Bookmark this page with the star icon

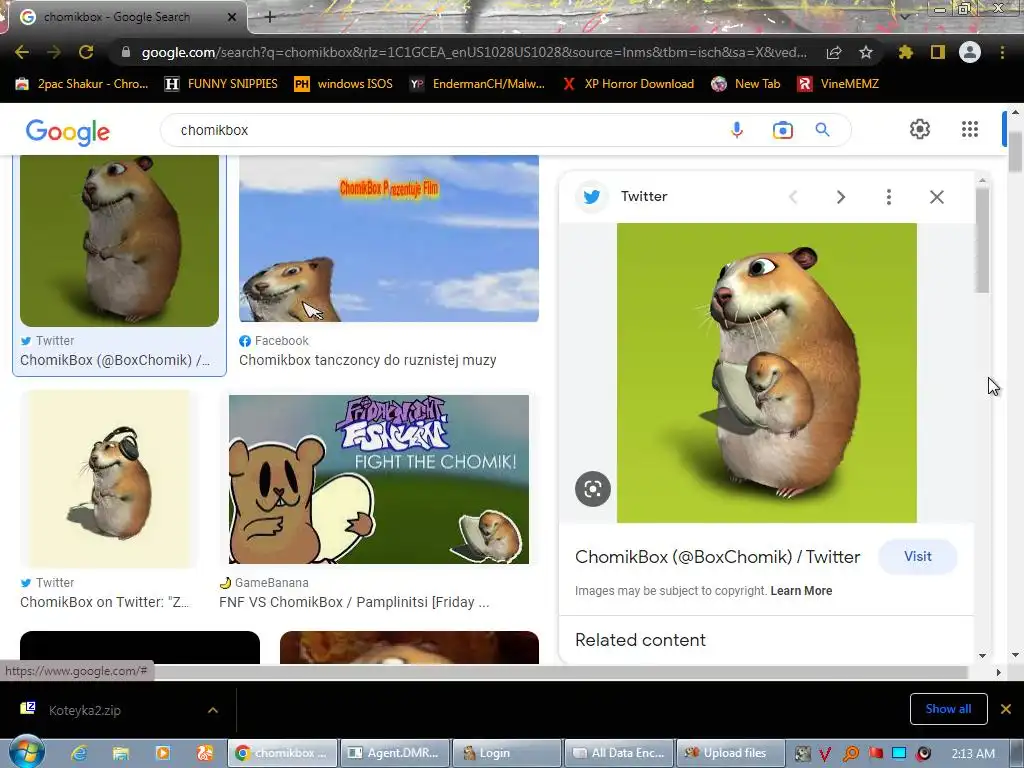[865, 52]
